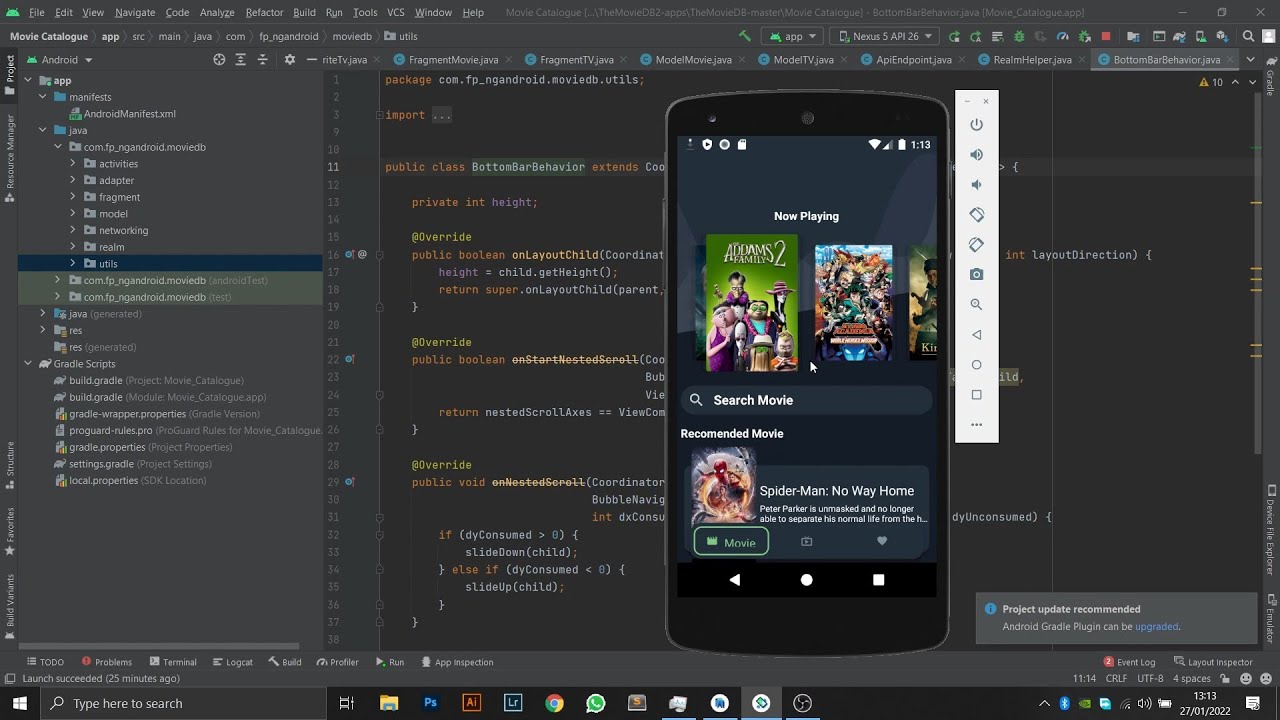Click emulator sidebar back triangle icon
This screenshot has height=720, width=1280.
tap(976, 334)
